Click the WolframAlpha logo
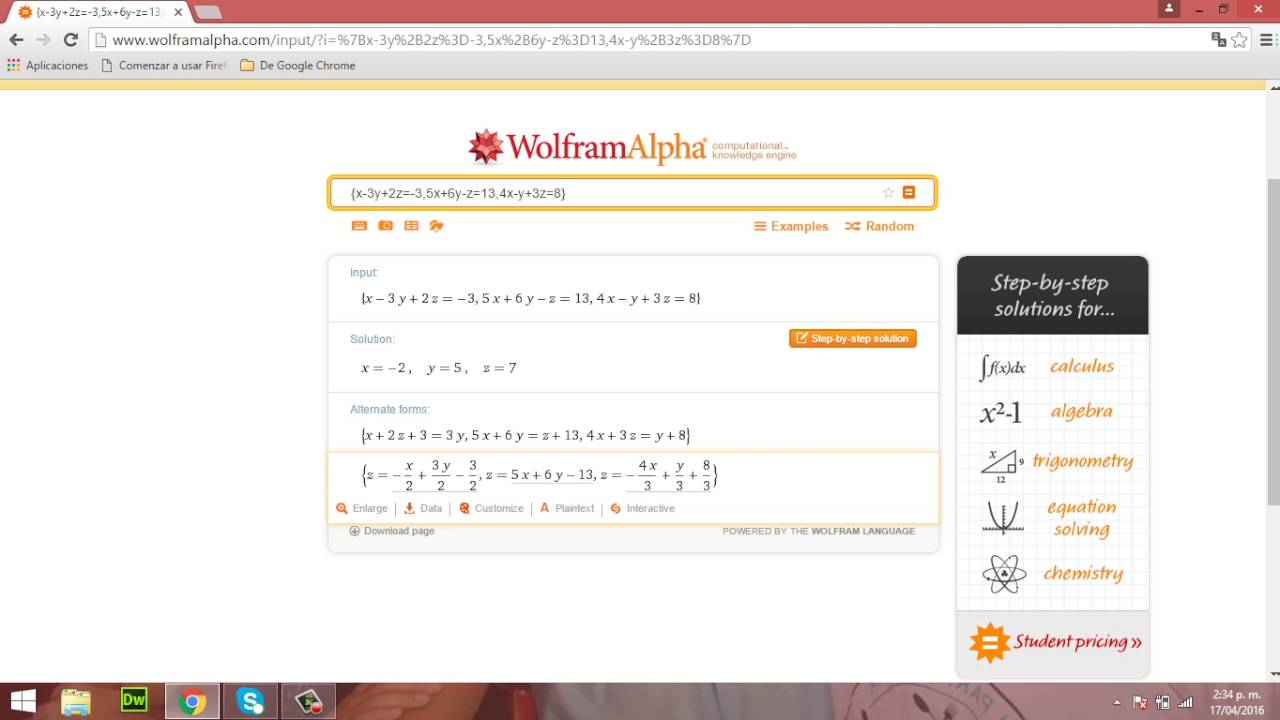Image resolution: width=1280 pixels, height=720 pixels. click(x=632, y=148)
